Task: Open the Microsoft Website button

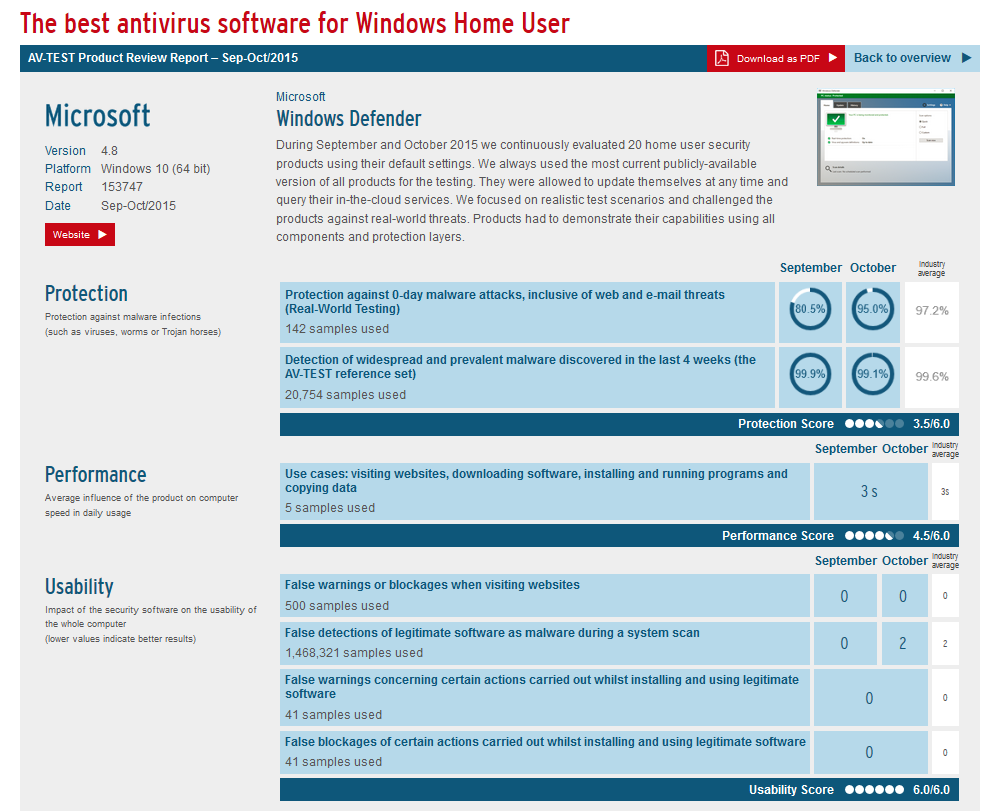Action: pyautogui.click(x=80, y=234)
